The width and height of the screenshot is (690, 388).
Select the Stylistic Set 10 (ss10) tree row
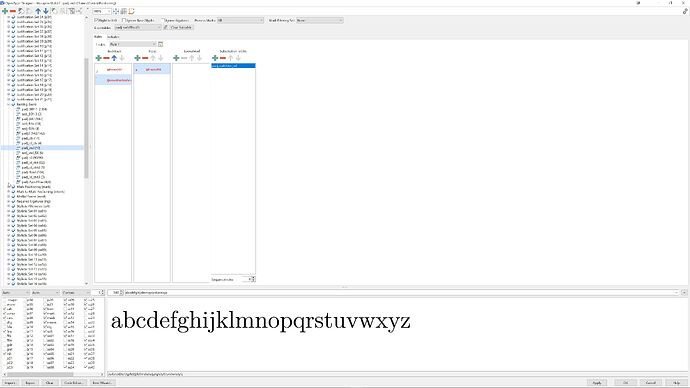pos(32,255)
